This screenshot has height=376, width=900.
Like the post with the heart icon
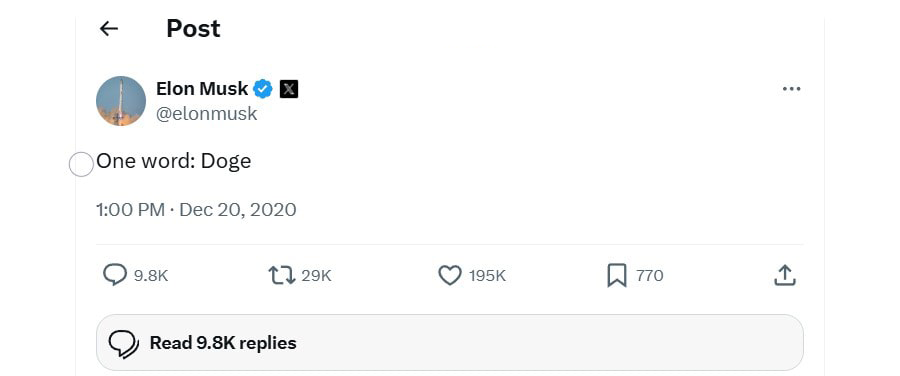coord(450,276)
